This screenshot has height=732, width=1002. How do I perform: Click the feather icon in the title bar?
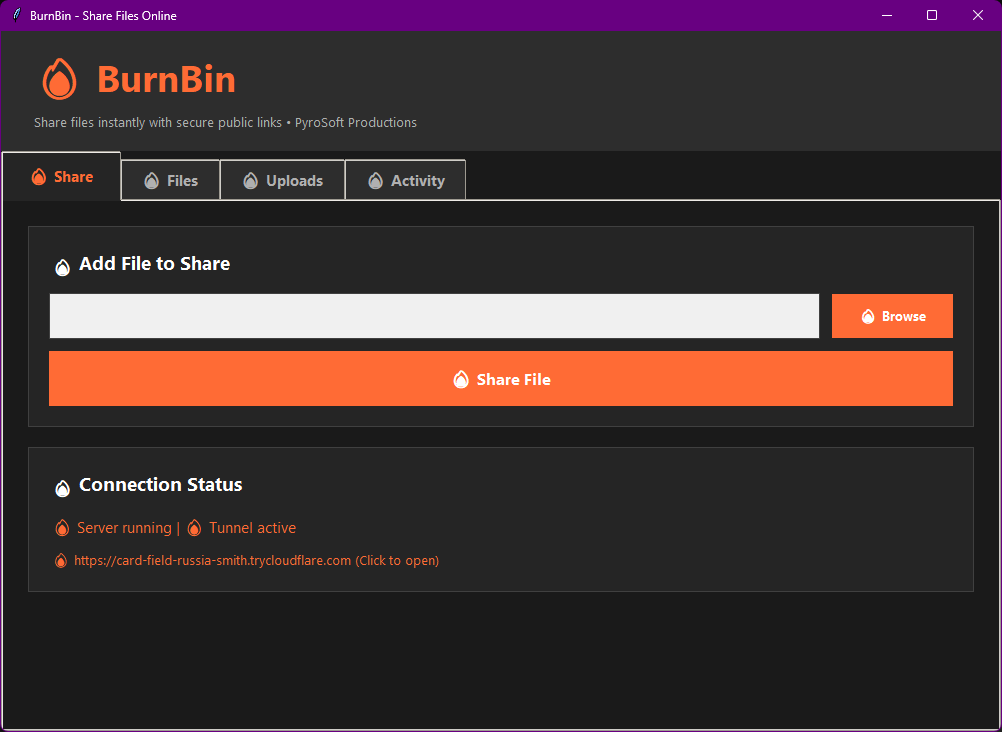(x=17, y=15)
